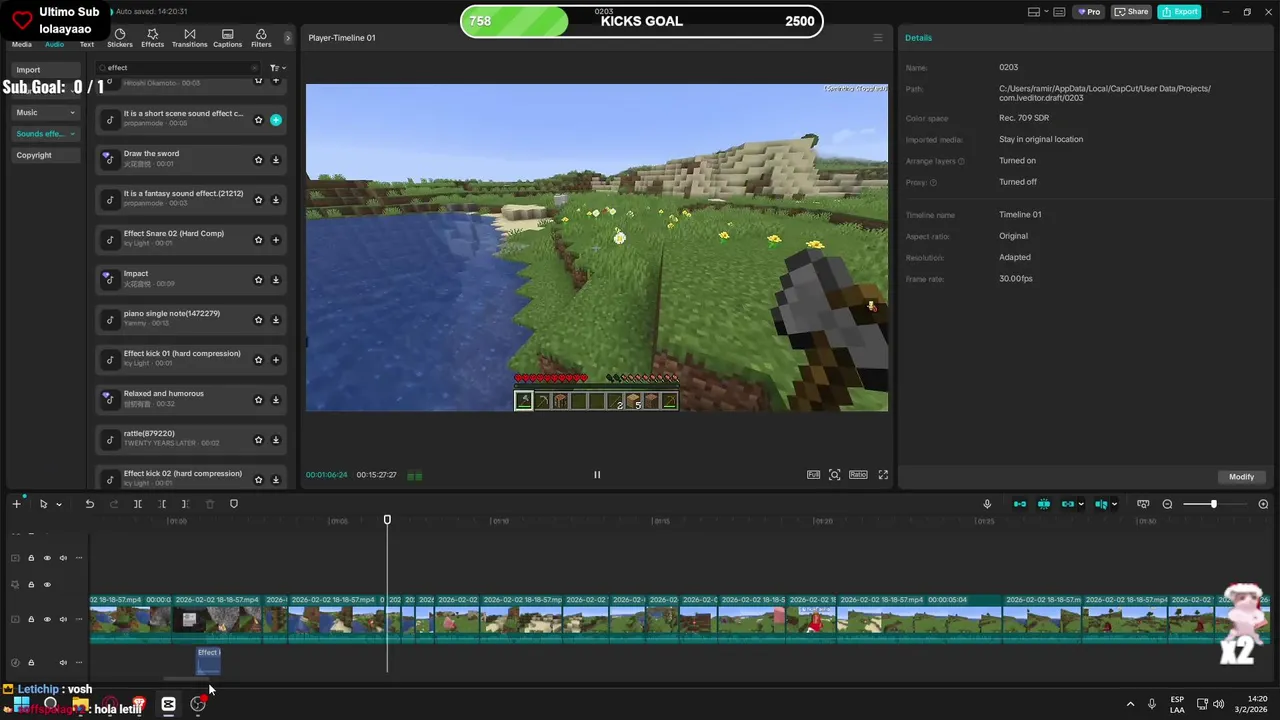This screenshot has width=1280, height=720.
Task: Expand the Music category
Action: (46, 112)
